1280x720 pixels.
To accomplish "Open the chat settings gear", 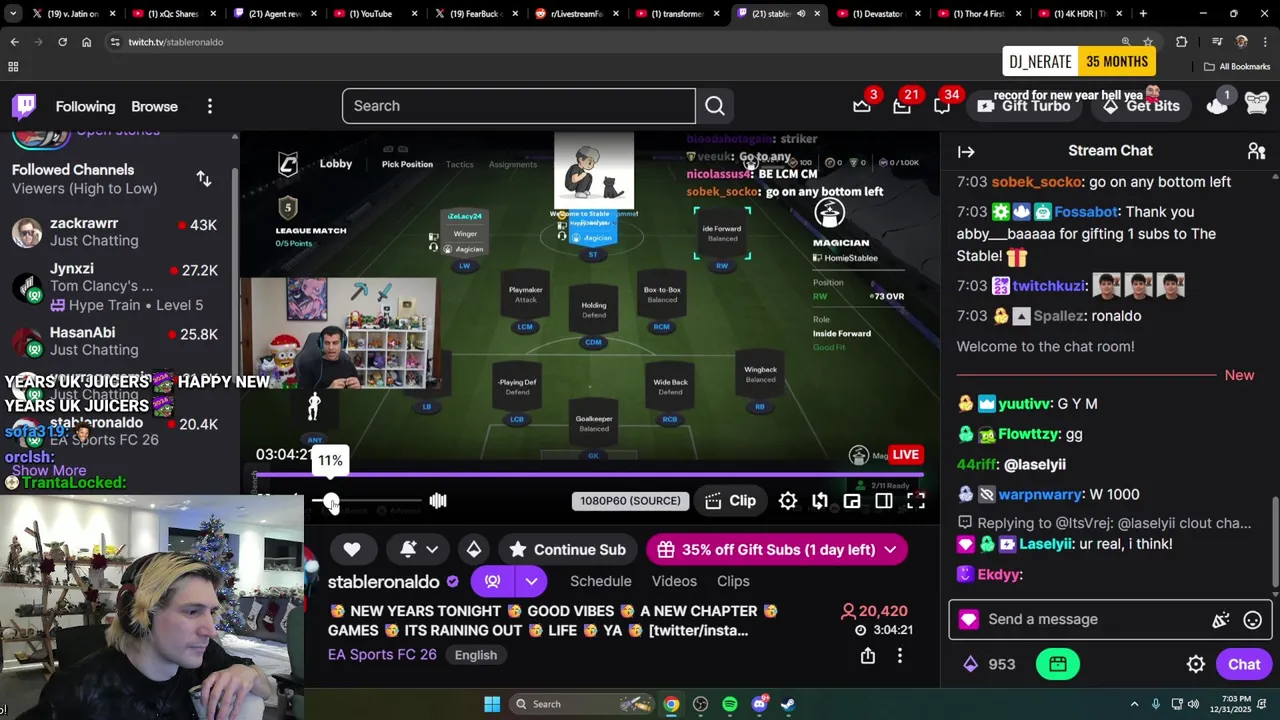I will pyautogui.click(x=1196, y=665).
